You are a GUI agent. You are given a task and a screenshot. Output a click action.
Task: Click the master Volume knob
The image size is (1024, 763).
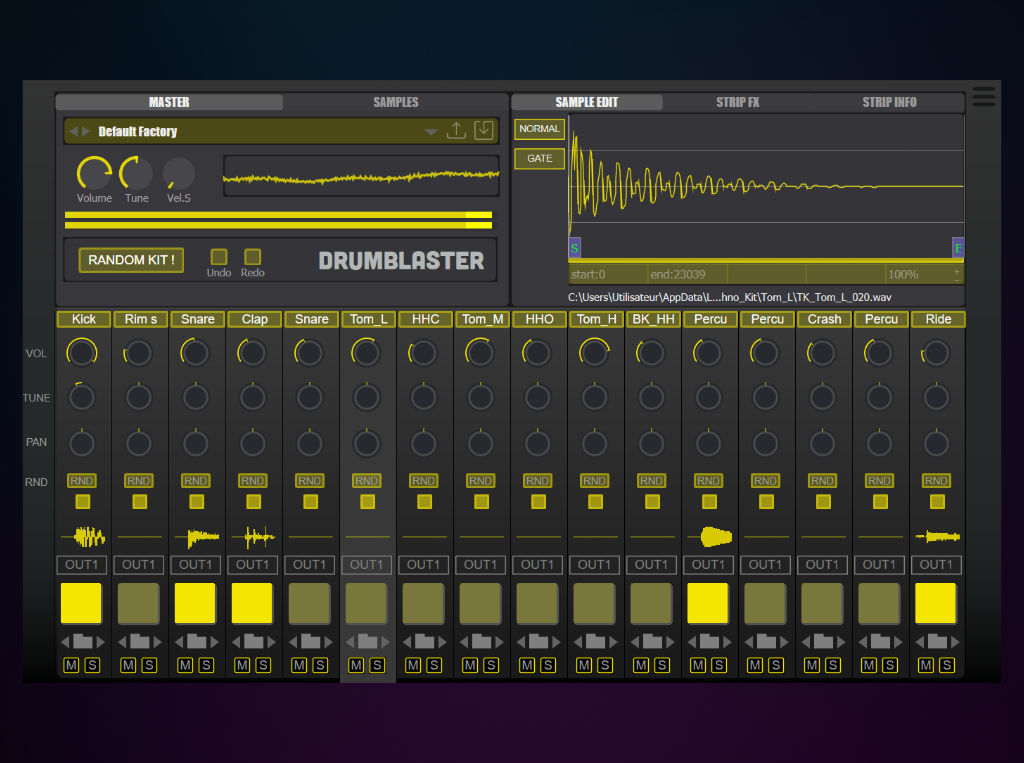(94, 173)
